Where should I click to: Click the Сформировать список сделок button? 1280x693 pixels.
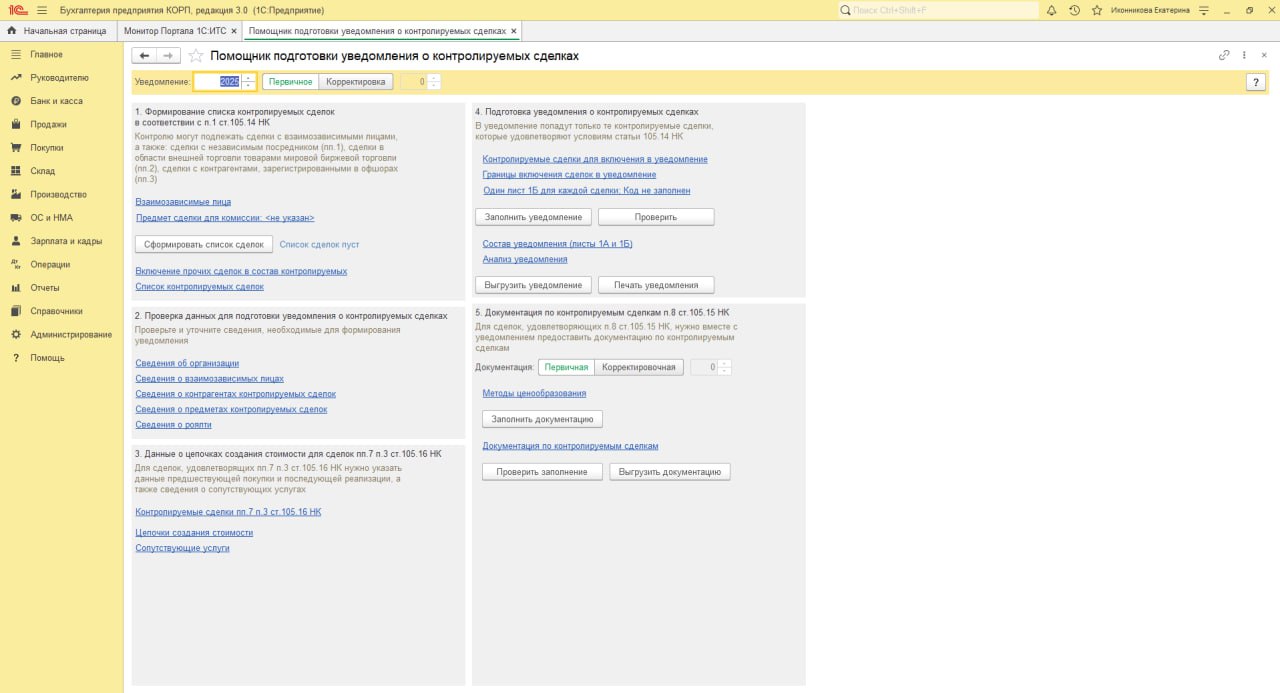203,243
